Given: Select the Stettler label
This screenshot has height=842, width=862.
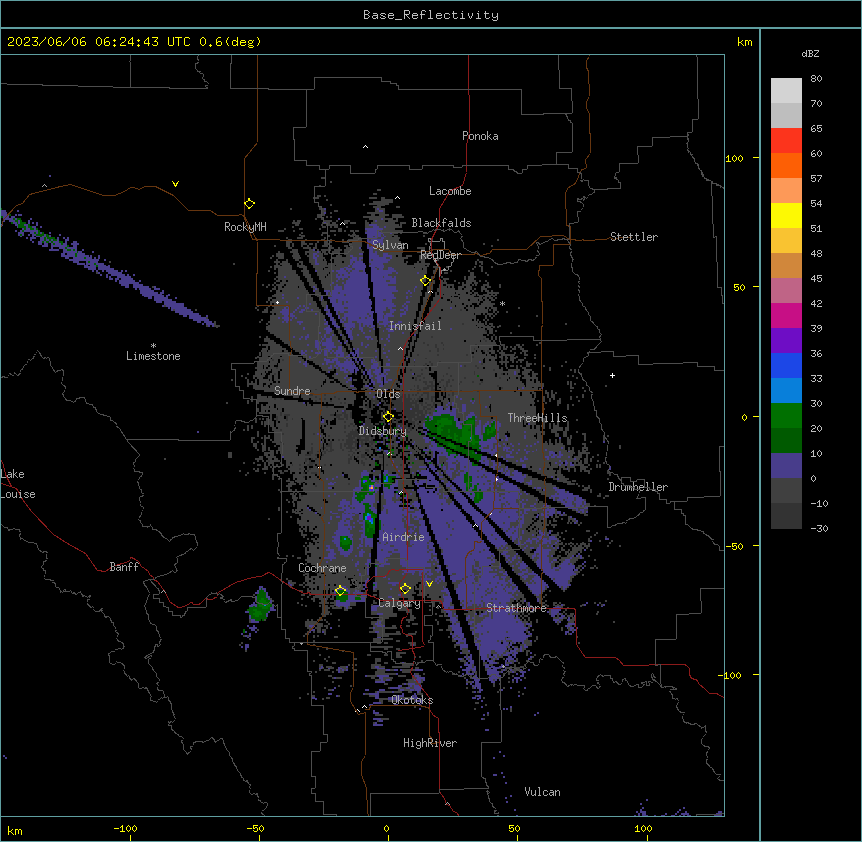Looking at the screenshot, I should (634, 237).
